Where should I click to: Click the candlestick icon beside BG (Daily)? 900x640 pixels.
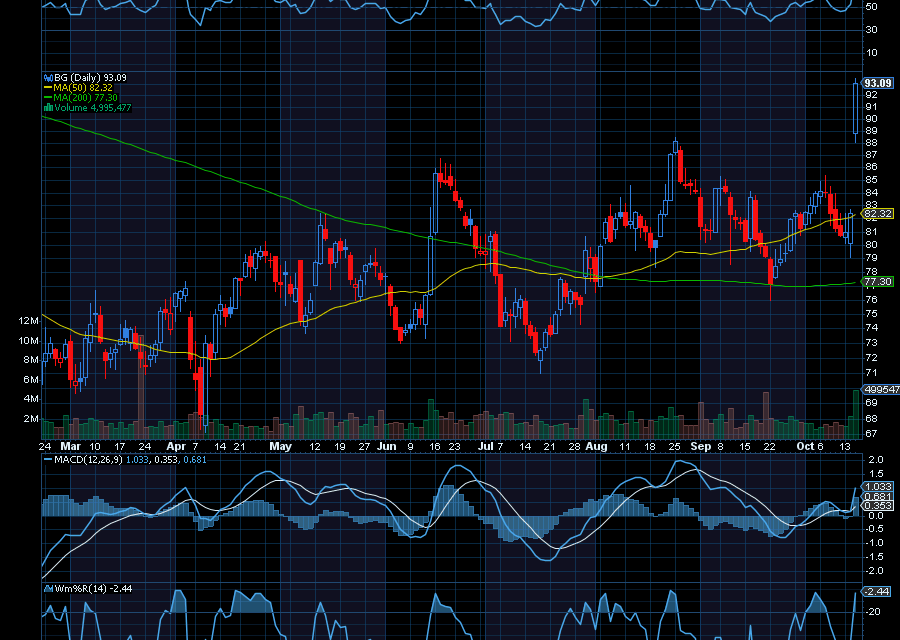point(47,78)
